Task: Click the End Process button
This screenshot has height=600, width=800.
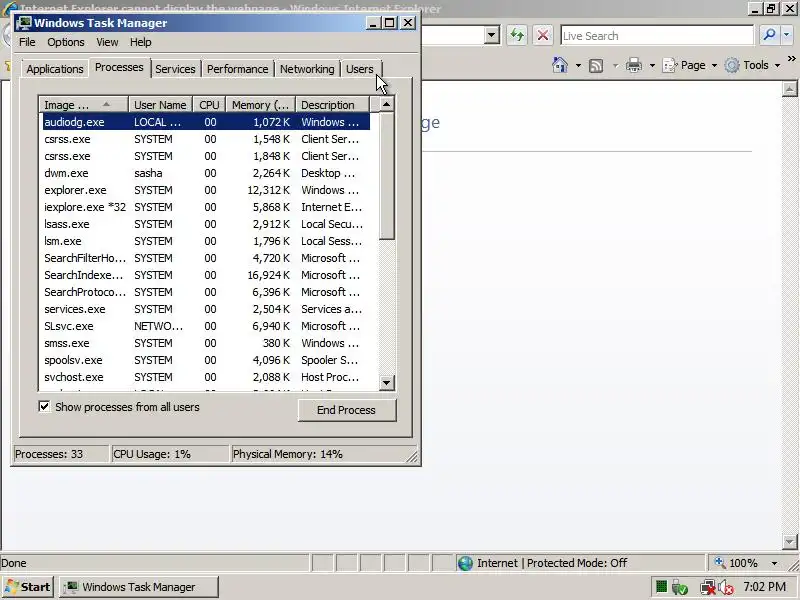Action: [x=346, y=410]
